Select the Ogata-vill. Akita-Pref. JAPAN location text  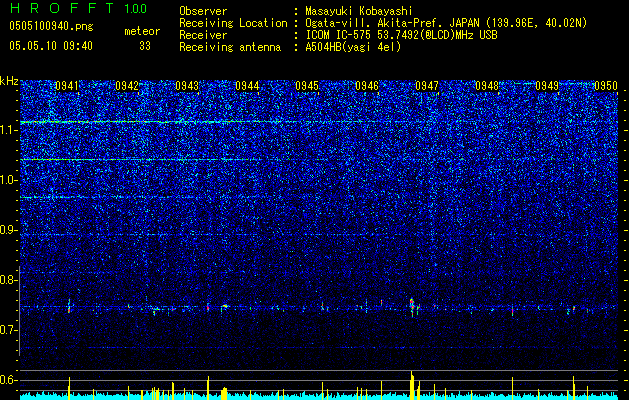point(446,23)
